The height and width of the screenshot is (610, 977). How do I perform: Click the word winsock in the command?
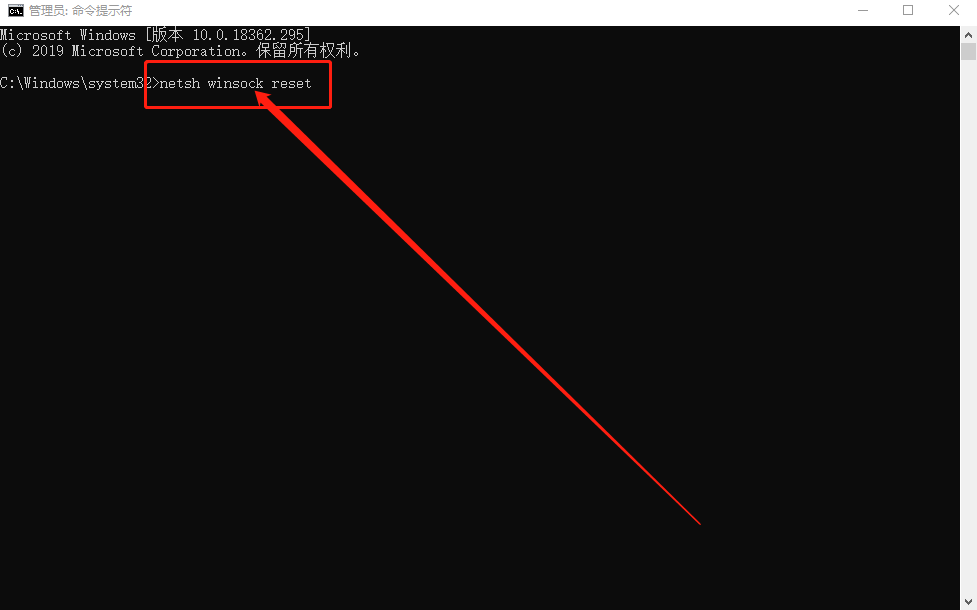pyautogui.click(x=235, y=83)
